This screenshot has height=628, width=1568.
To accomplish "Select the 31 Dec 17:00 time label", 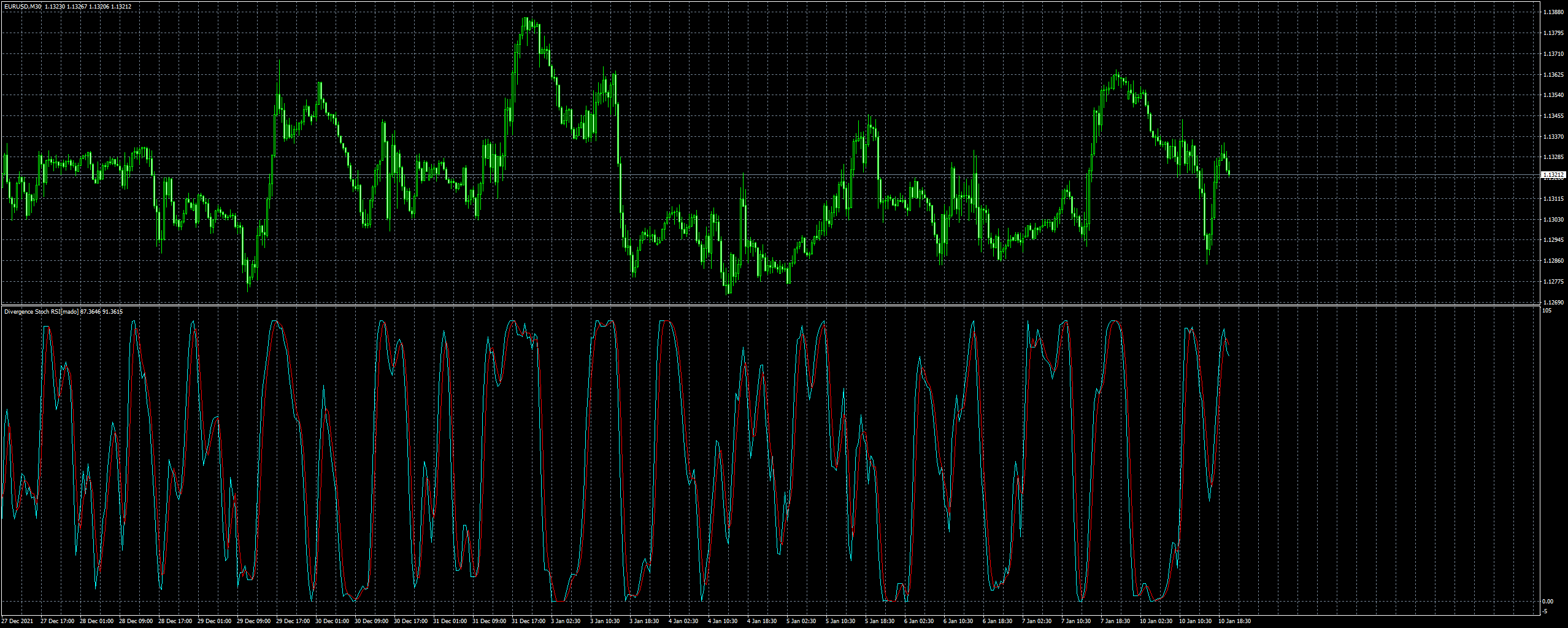I will [528, 621].
